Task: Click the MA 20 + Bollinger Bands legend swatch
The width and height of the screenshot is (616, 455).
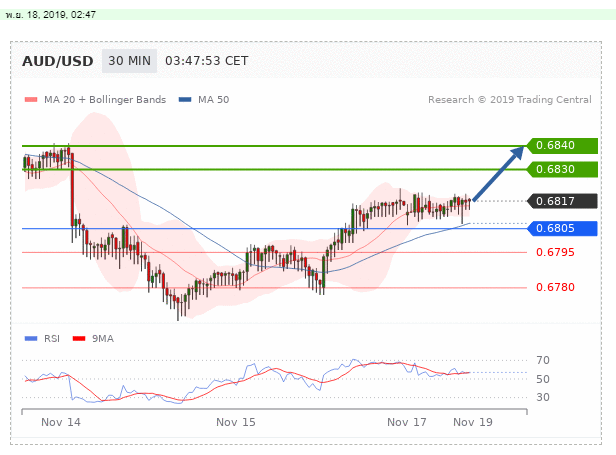Action: click(31, 100)
